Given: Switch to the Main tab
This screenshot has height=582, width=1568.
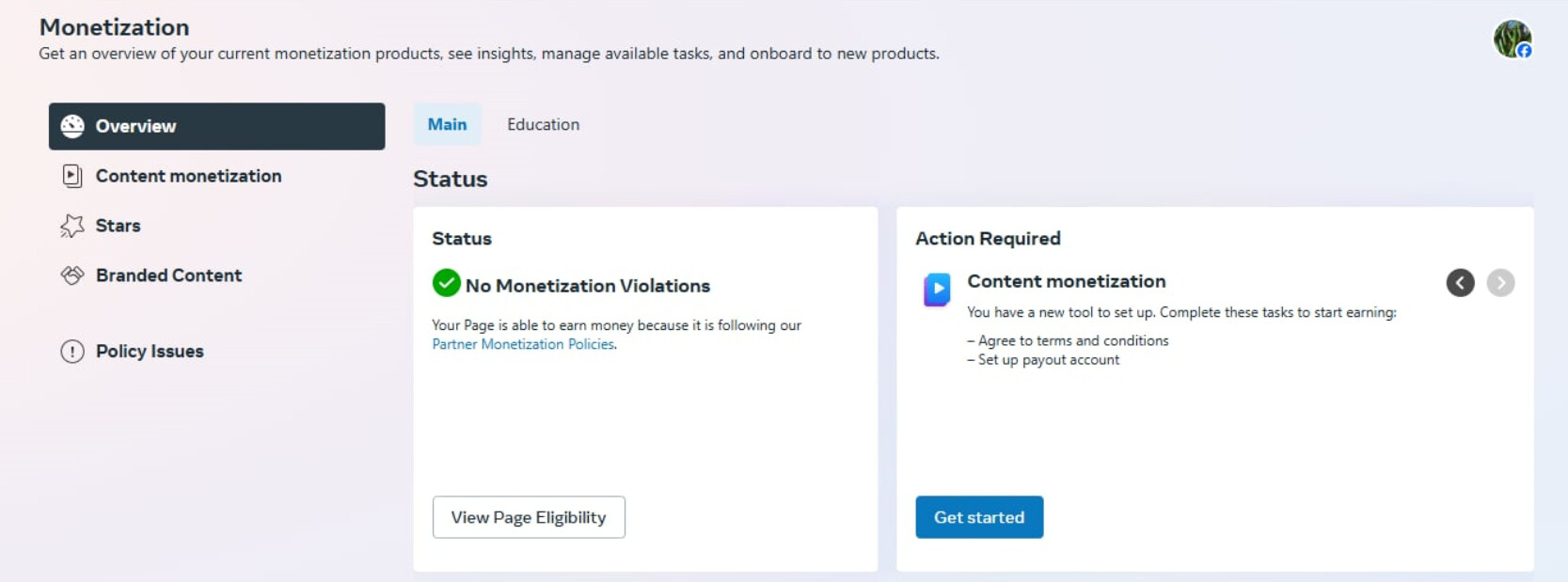Looking at the screenshot, I should [x=447, y=124].
